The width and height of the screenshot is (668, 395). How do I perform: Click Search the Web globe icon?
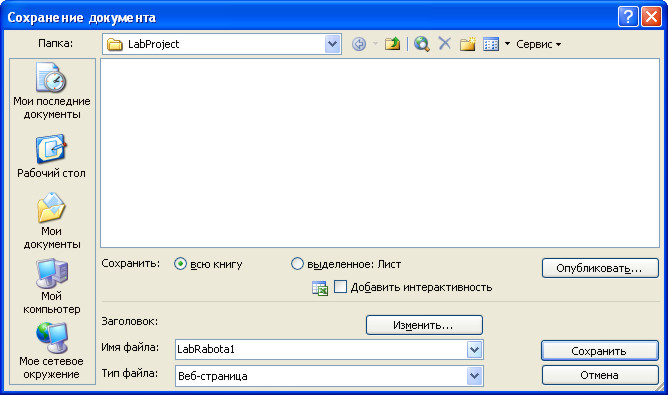[422, 44]
